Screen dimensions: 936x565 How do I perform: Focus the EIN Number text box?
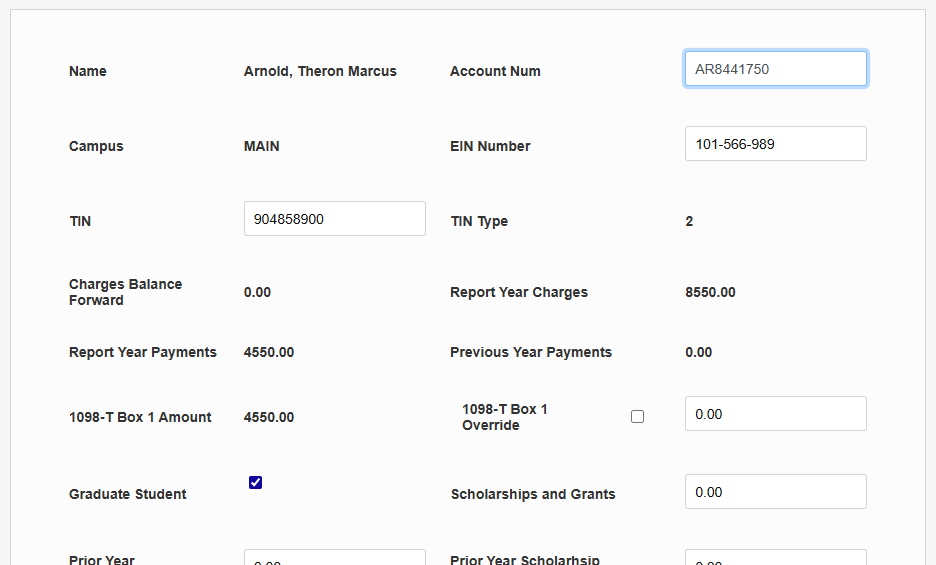tap(775, 144)
